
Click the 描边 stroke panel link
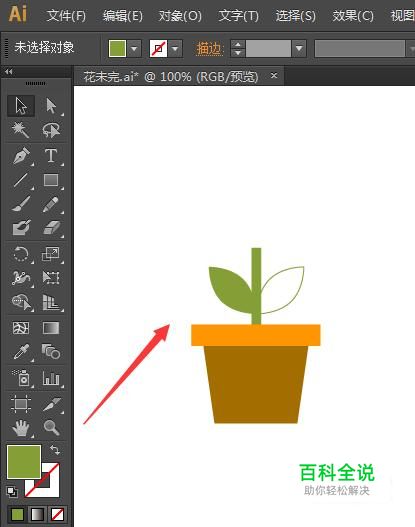click(210, 49)
